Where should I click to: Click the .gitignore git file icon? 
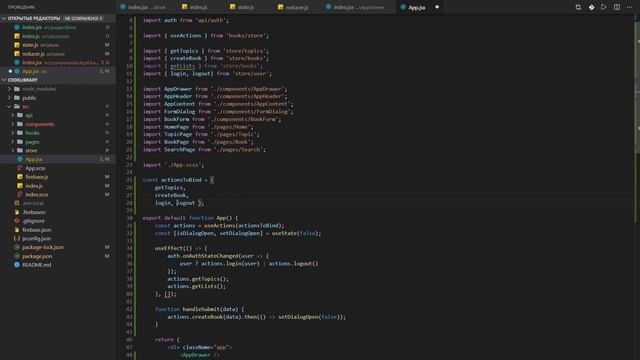[17, 220]
